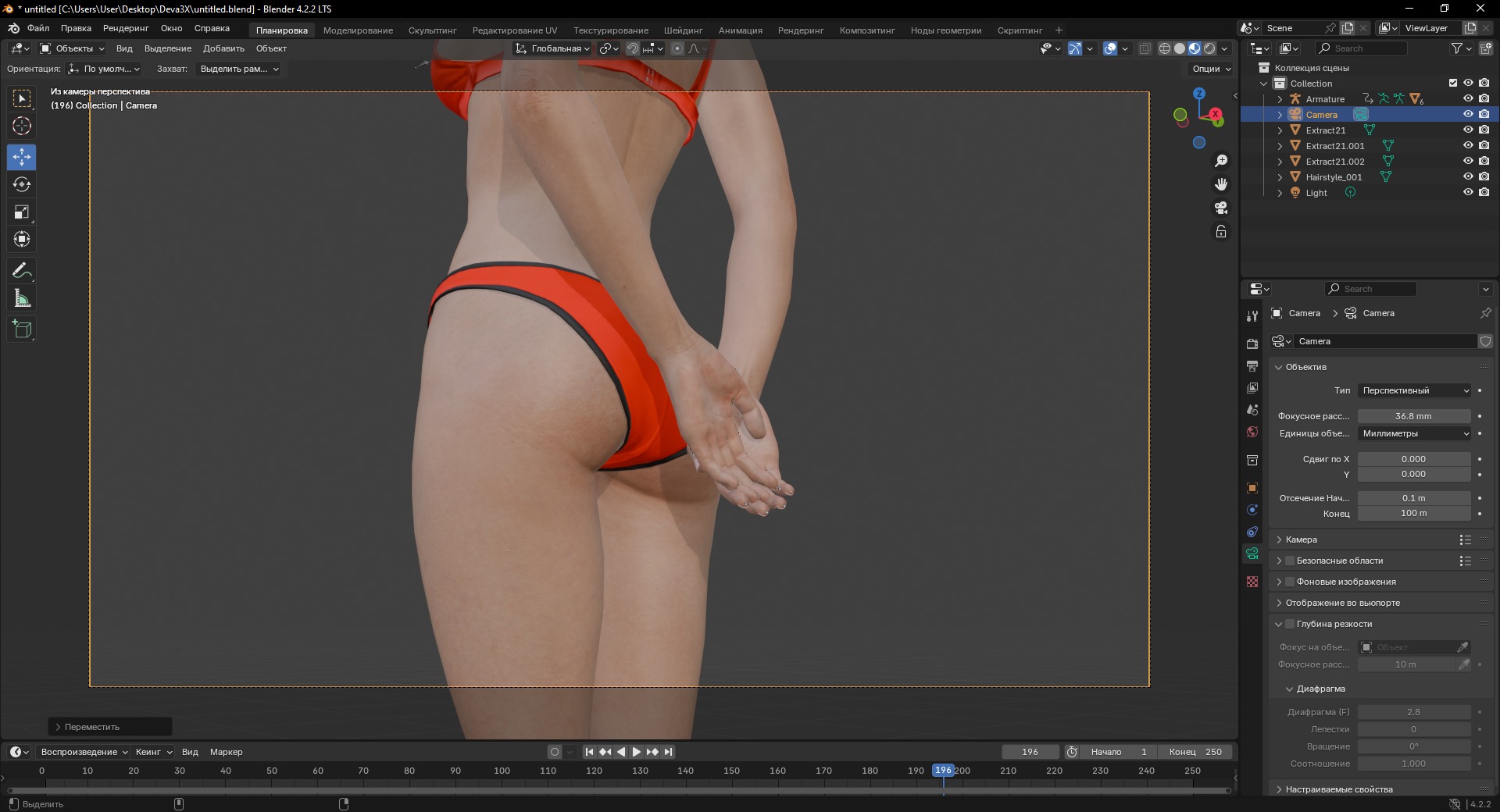Open the Объекты mode dropdown

tap(72, 48)
